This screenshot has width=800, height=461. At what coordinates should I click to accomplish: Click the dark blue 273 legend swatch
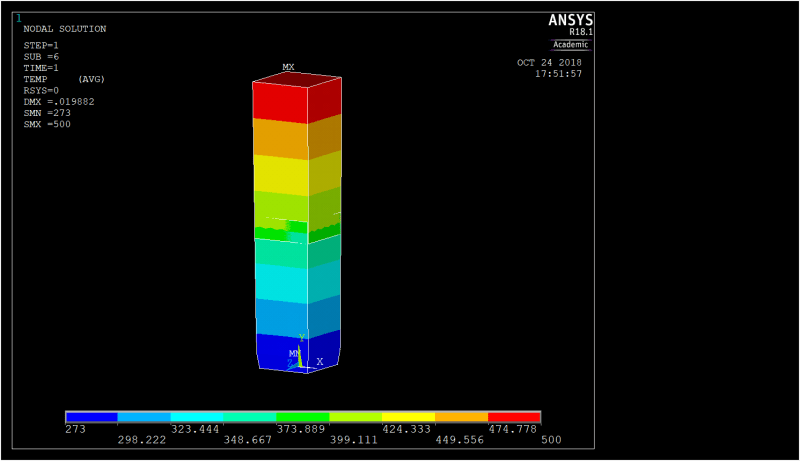91,417
